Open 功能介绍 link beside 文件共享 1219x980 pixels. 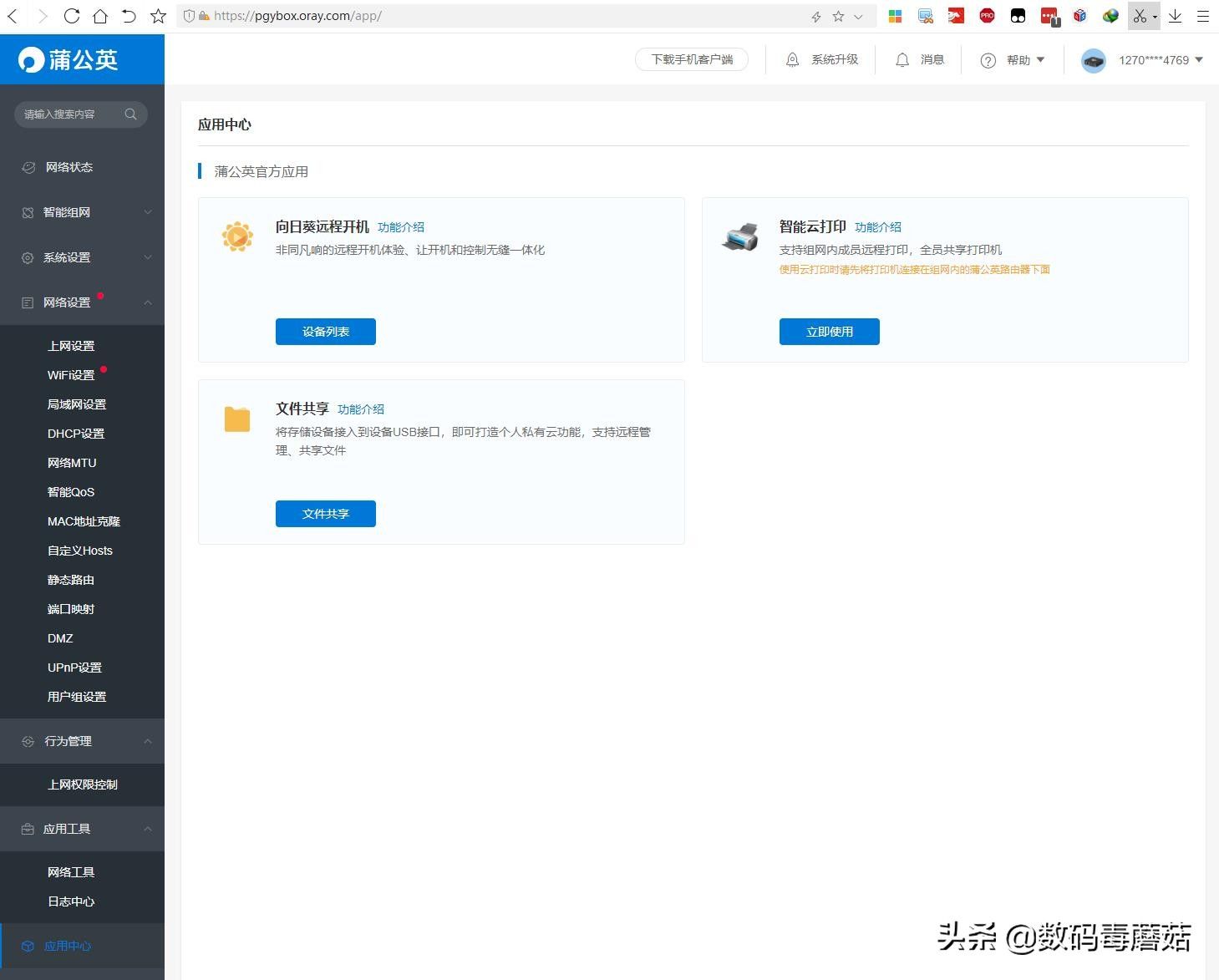point(361,409)
